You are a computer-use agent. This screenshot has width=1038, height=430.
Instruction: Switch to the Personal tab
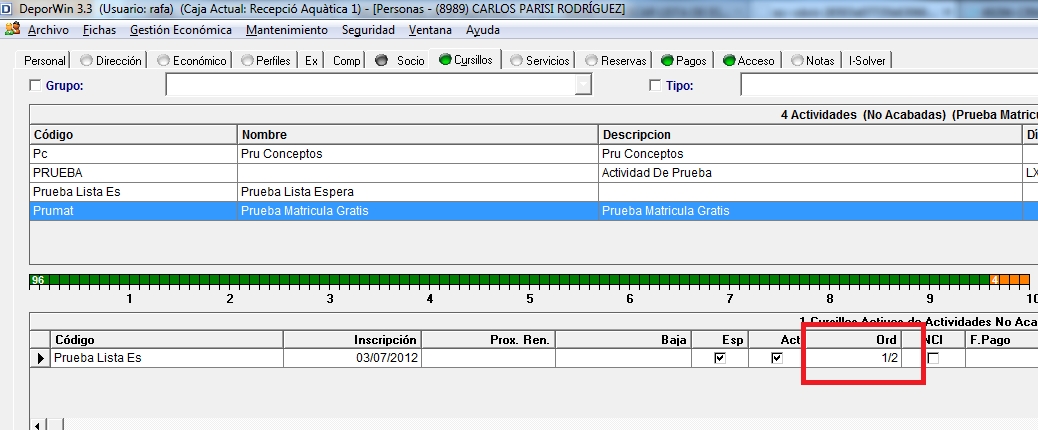tap(44, 60)
